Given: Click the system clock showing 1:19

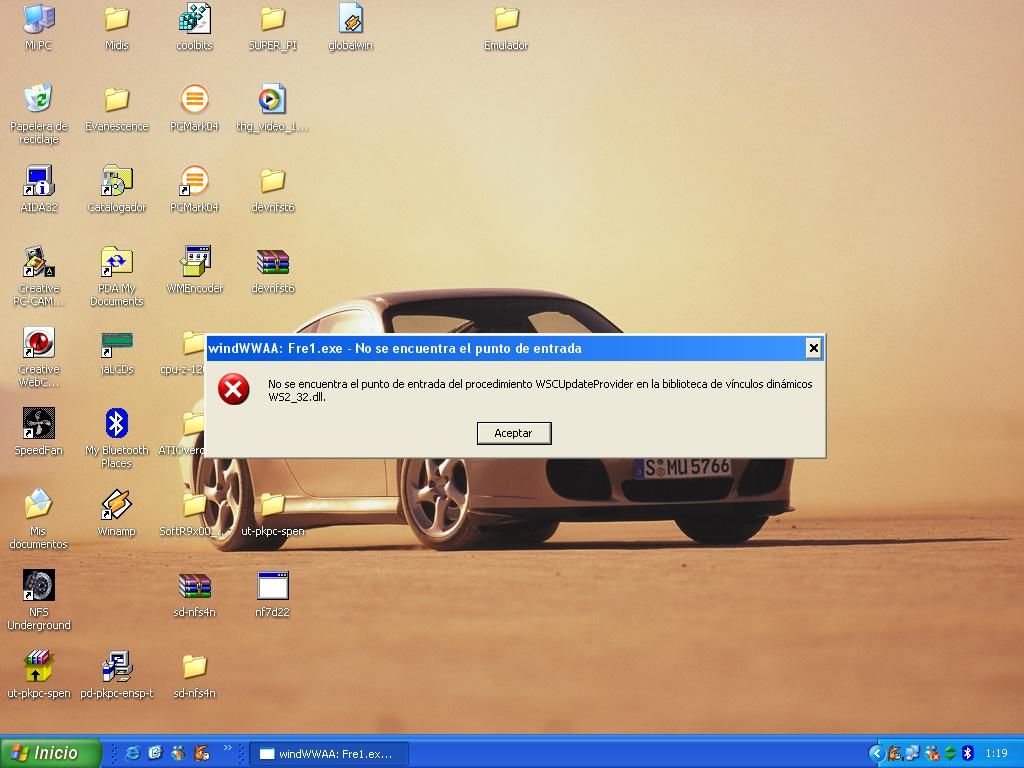Looking at the screenshot, I should pos(996,753).
